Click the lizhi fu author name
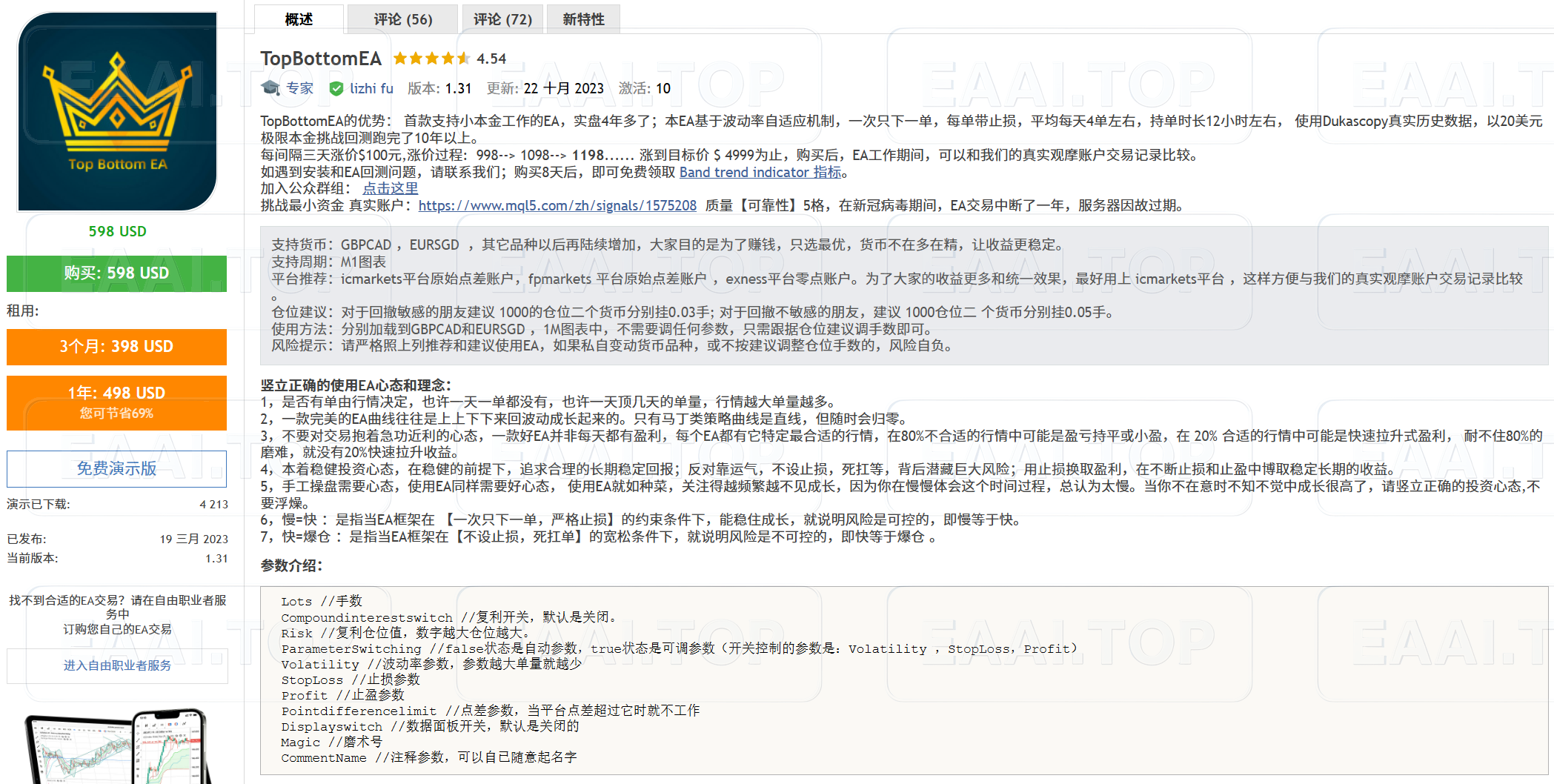Viewport: 1554px width, 784px height. [372, 87]
